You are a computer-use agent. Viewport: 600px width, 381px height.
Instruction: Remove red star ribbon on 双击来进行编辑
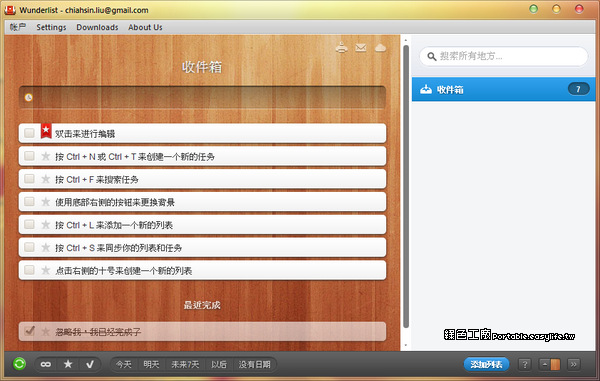(46, 131)
